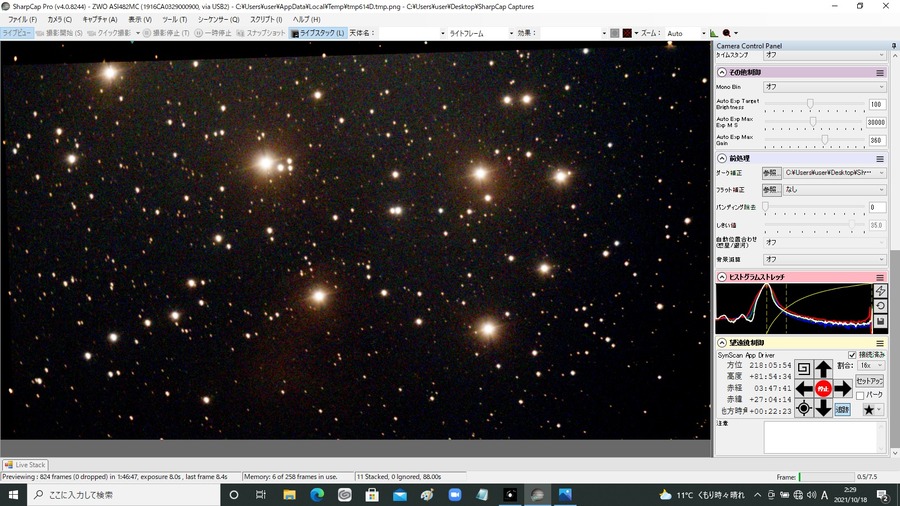Click the right arrow to slew the telescope
Viewport: 900px width, 506px height.
click(x=843, y=388)
